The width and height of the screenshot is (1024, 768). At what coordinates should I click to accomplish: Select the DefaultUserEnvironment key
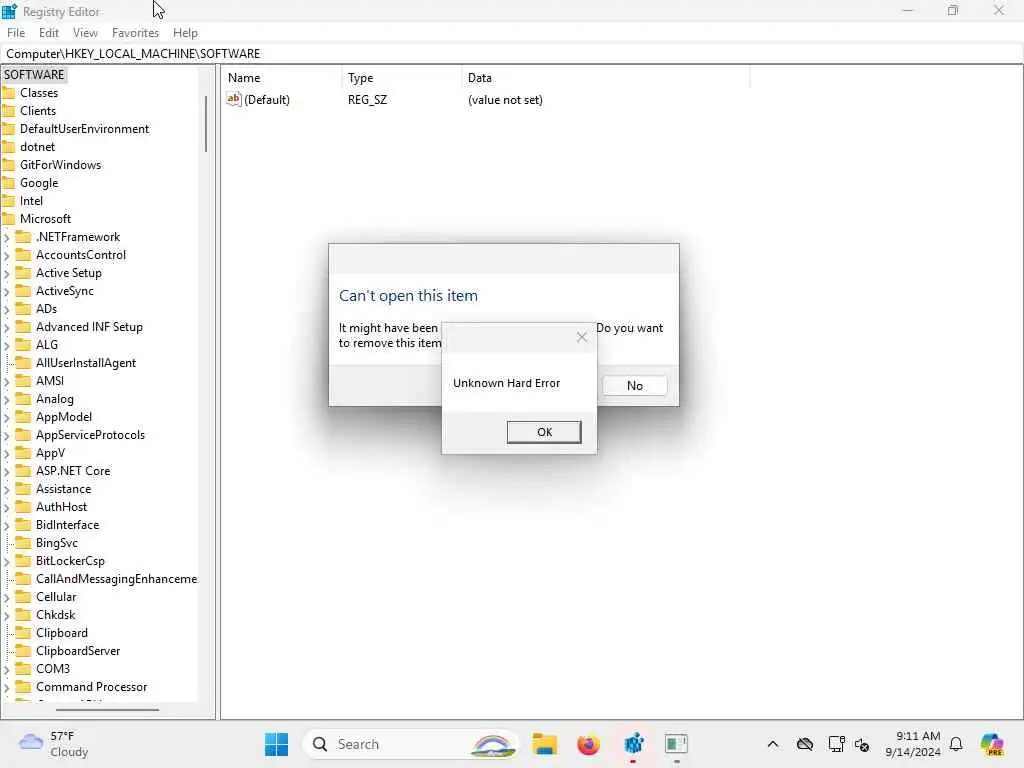(x=84, y=129)
